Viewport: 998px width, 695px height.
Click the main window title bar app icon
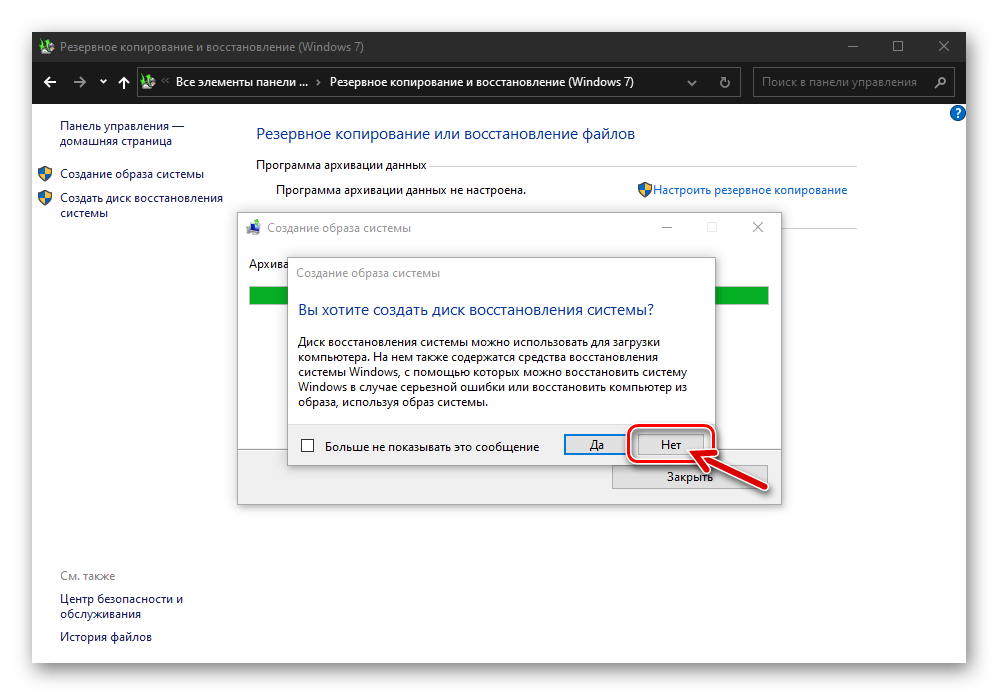click(x=46, y=46)
